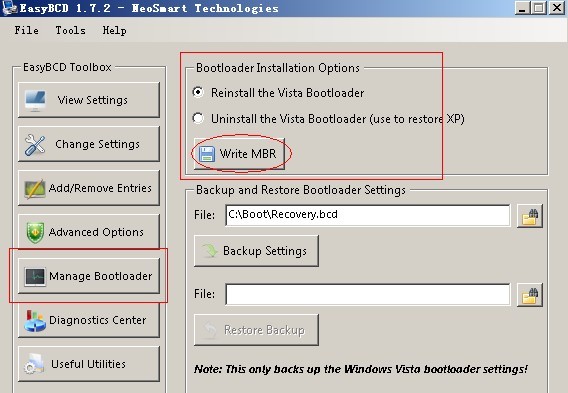The width and height of the screenshot is (568, 393).
Task: Click the Add/Remove Entries pencil icon
Action: coord(35,188)
